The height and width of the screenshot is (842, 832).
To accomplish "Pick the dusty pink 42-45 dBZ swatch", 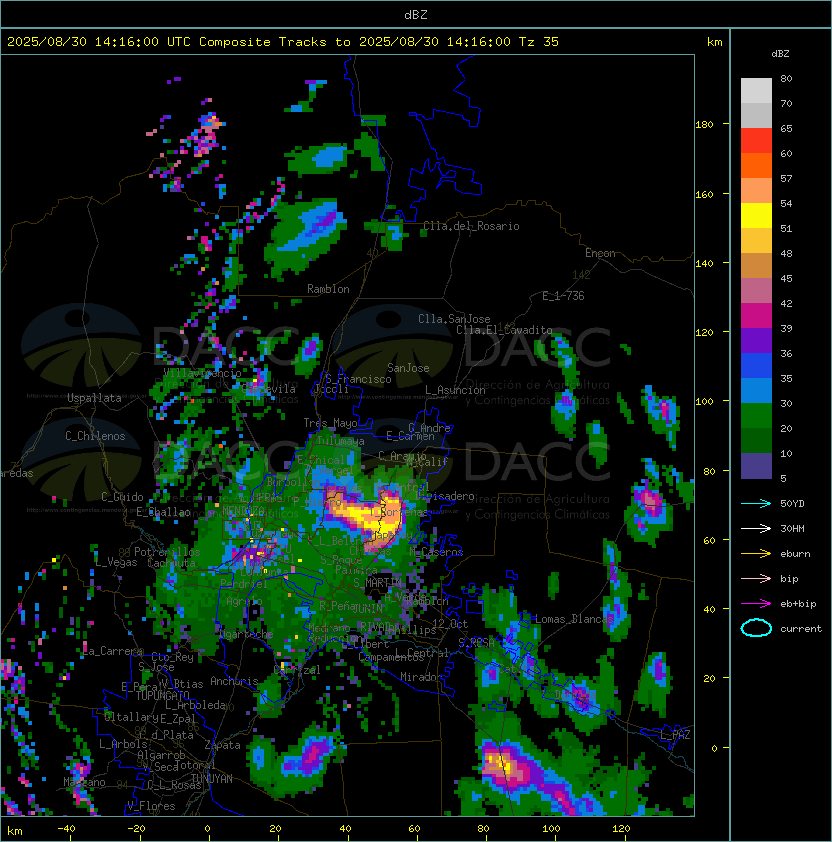I will pos(756,291).
